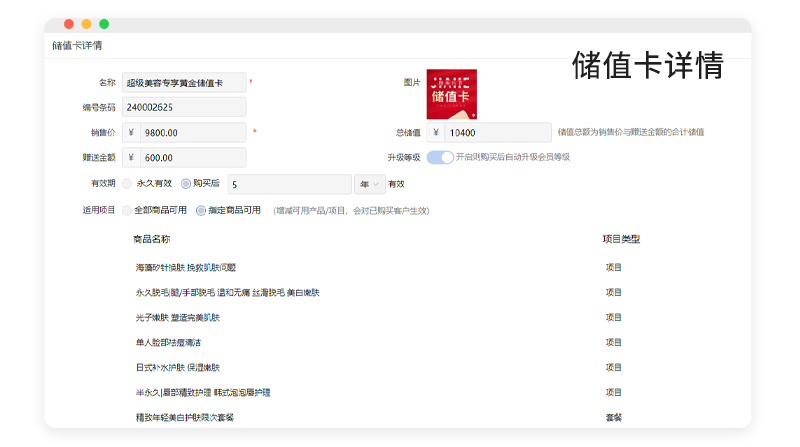Image resolution: width=800 pixels, height=447 pixels.
Task: Click the ¥ symbol beside 总储值 field
Action: [x=435, y=132]
